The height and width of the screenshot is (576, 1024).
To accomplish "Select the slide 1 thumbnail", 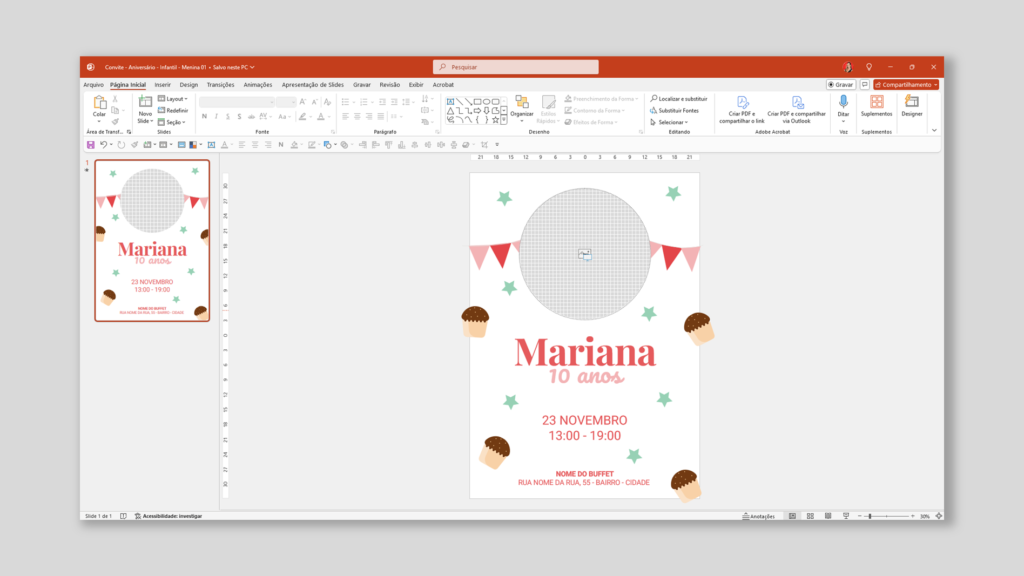I will tap(150, 240).
